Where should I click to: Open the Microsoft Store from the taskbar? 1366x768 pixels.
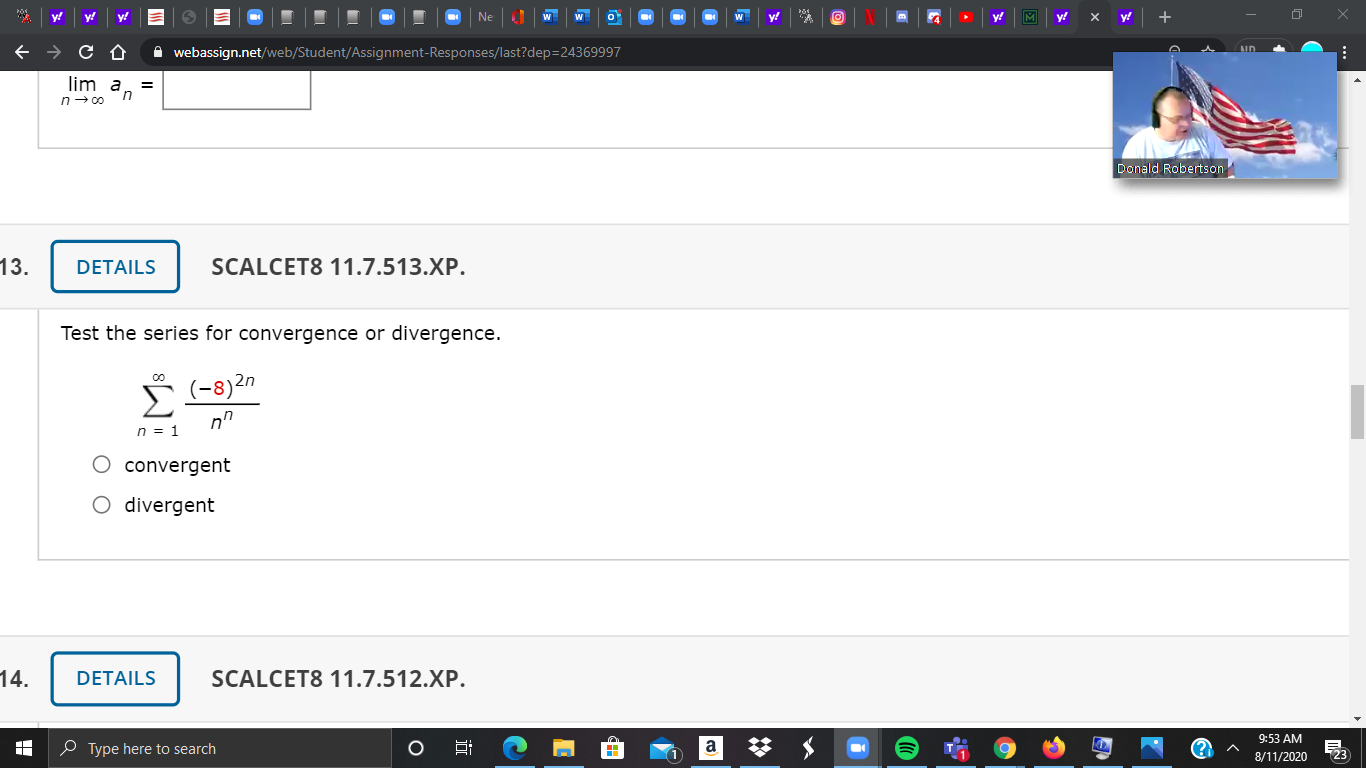point(613,748)
